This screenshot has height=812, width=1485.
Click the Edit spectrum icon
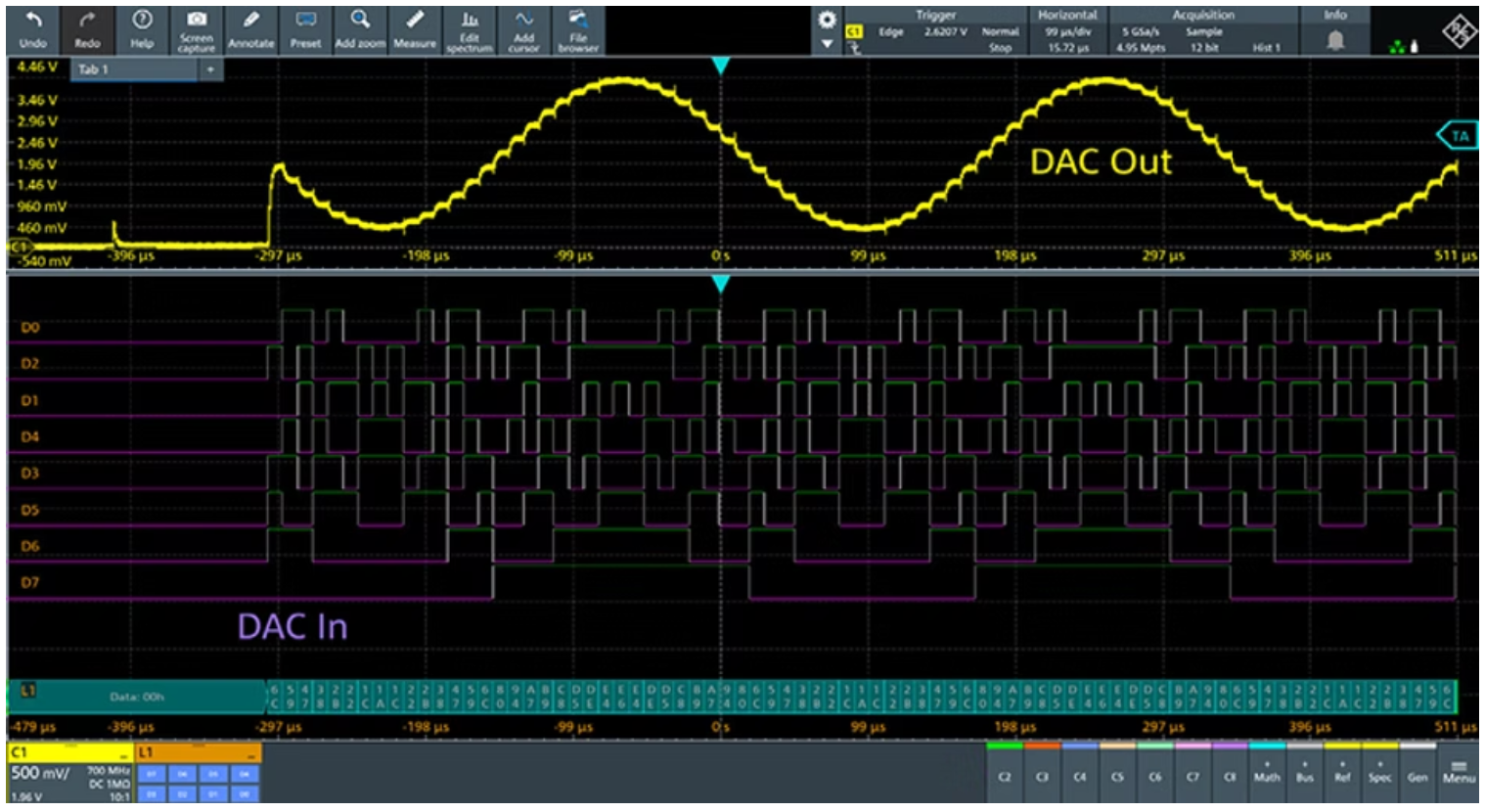click(470, 29)
